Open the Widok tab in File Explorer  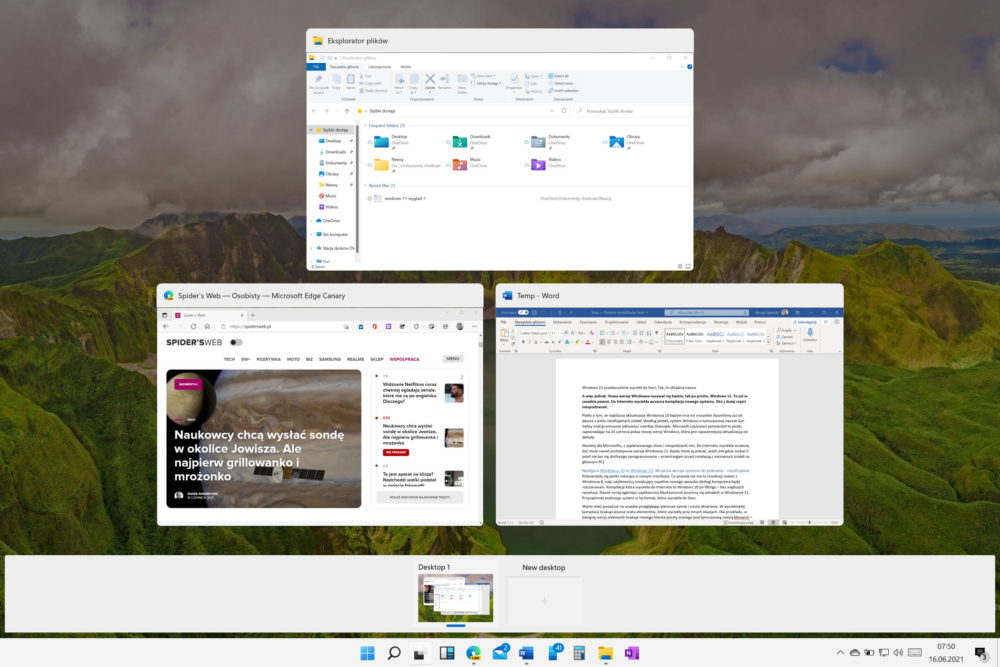[406, 66]
